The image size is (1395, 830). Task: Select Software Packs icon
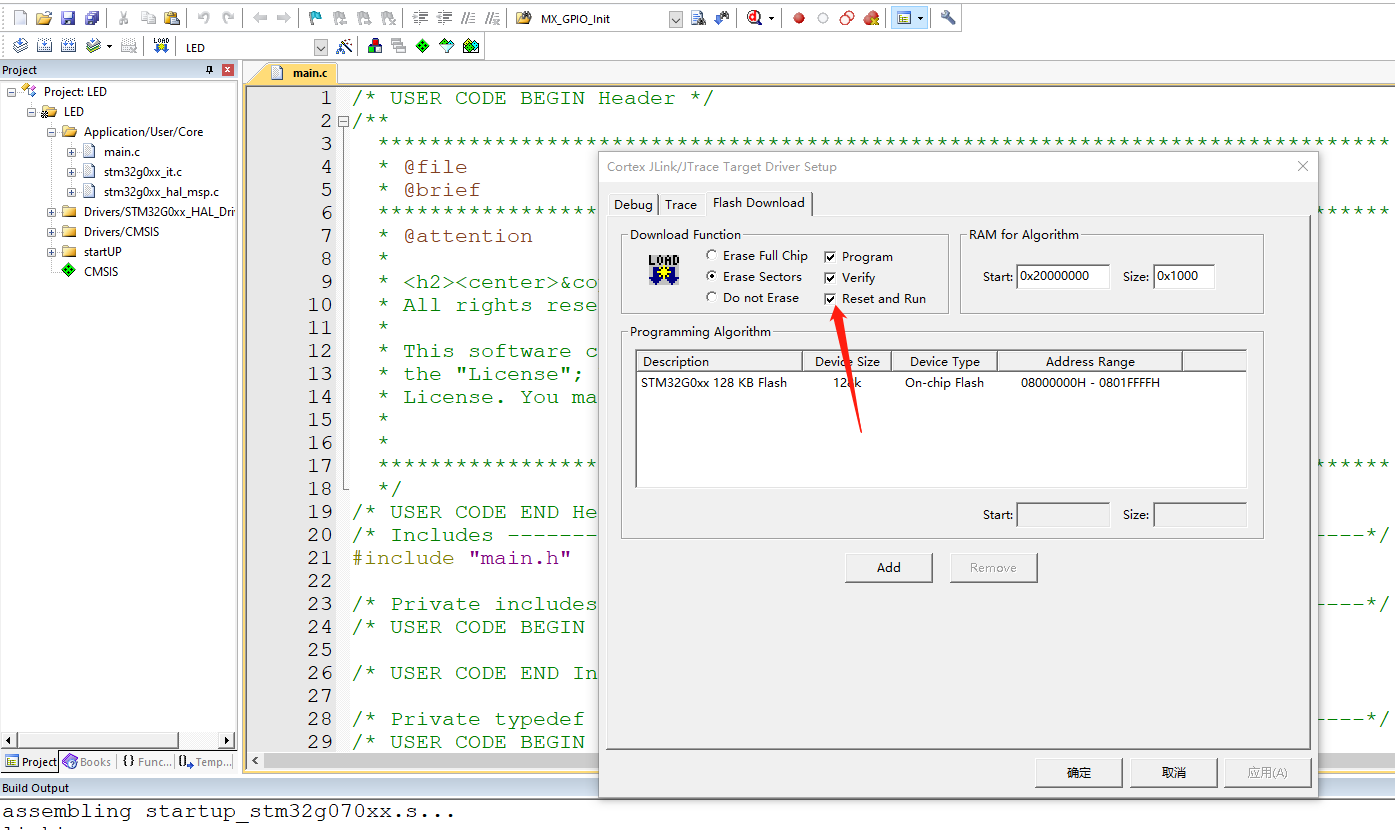(x=446, y=46)
